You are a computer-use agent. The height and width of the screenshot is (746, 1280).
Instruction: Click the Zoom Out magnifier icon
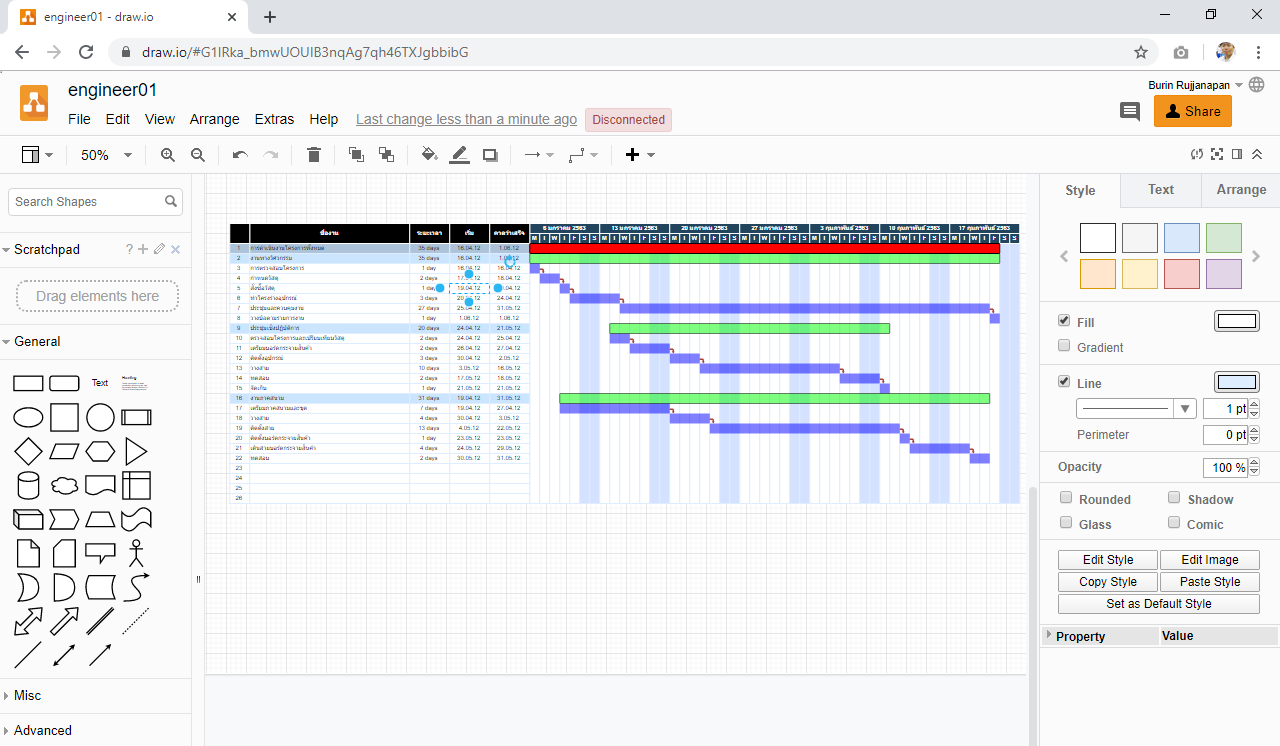point(198,155)
